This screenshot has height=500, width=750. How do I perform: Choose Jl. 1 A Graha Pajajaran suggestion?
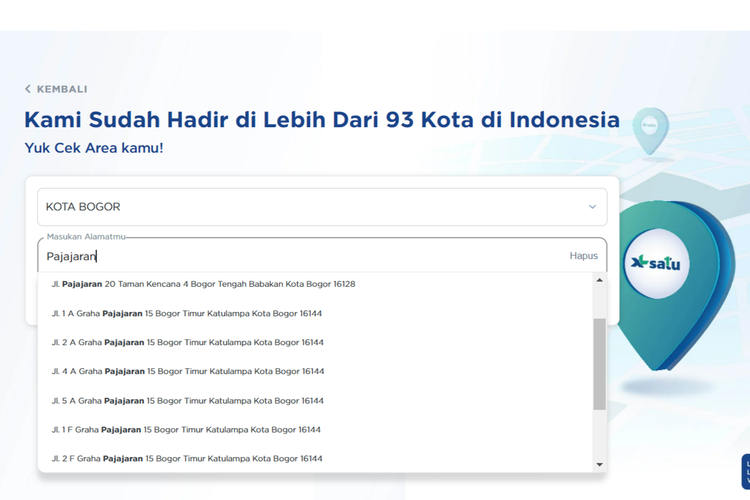tap(187, 313)
